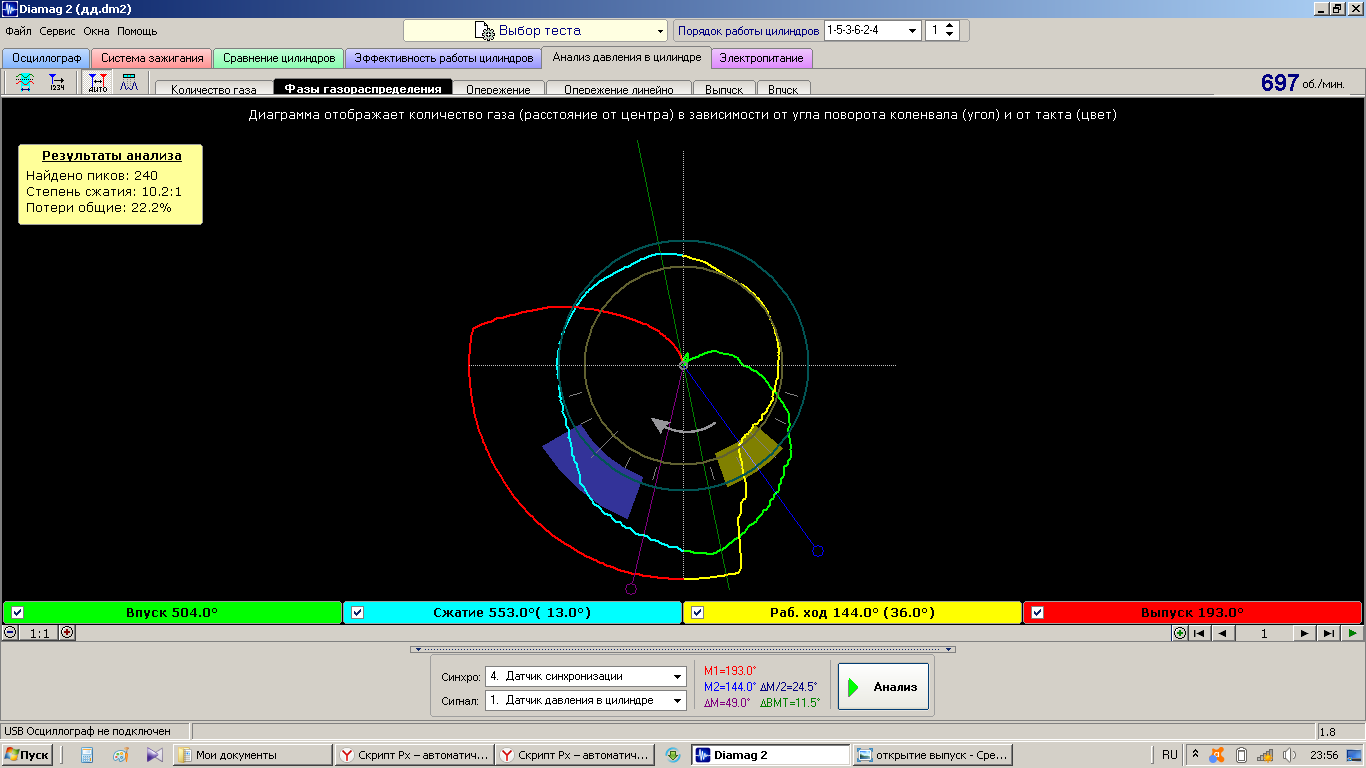Click the tray volume speaker icon
1366x768 pixels.
(x=1290, y=755)
